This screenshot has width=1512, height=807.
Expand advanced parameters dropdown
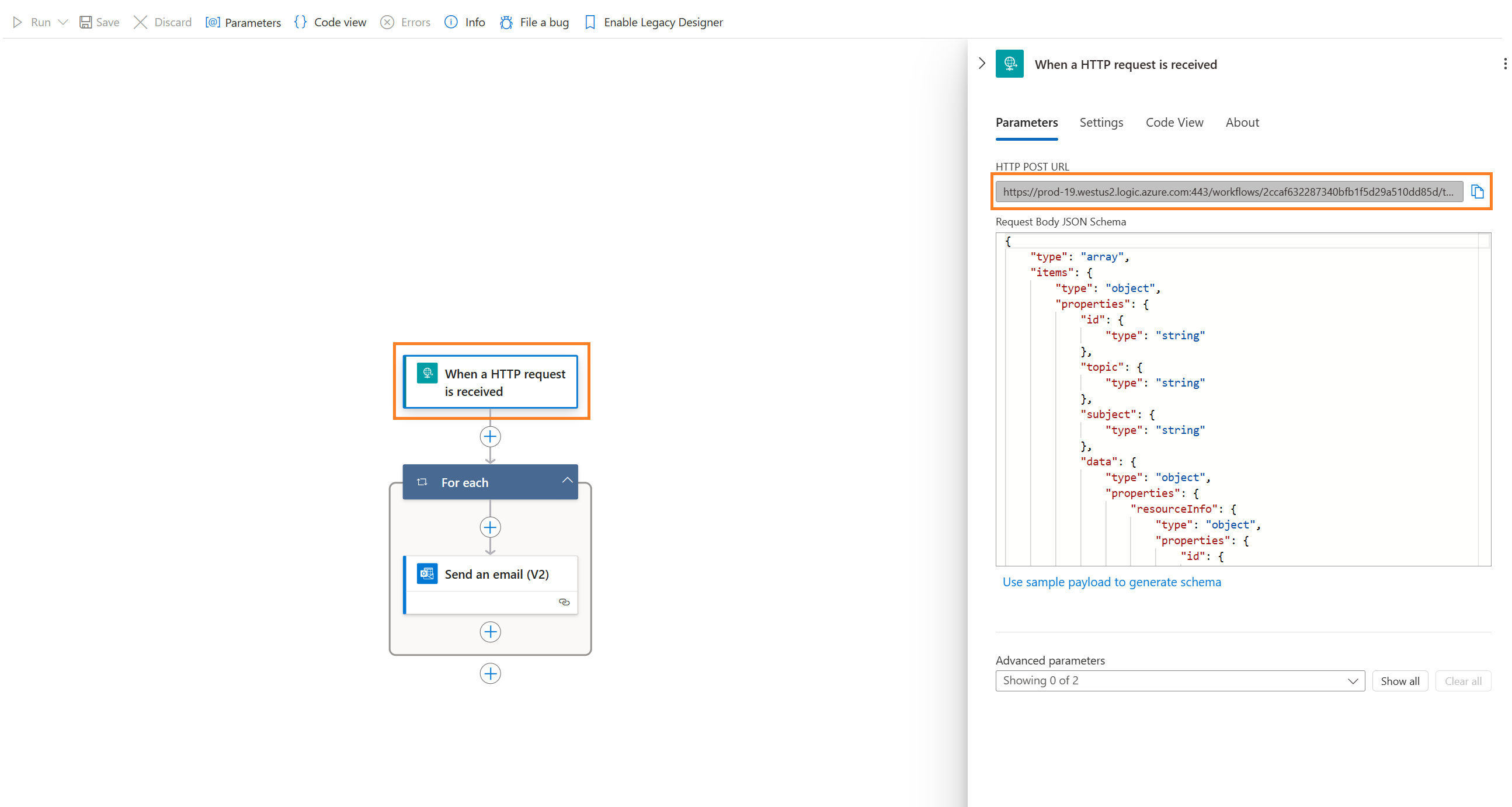point(1180,680)
